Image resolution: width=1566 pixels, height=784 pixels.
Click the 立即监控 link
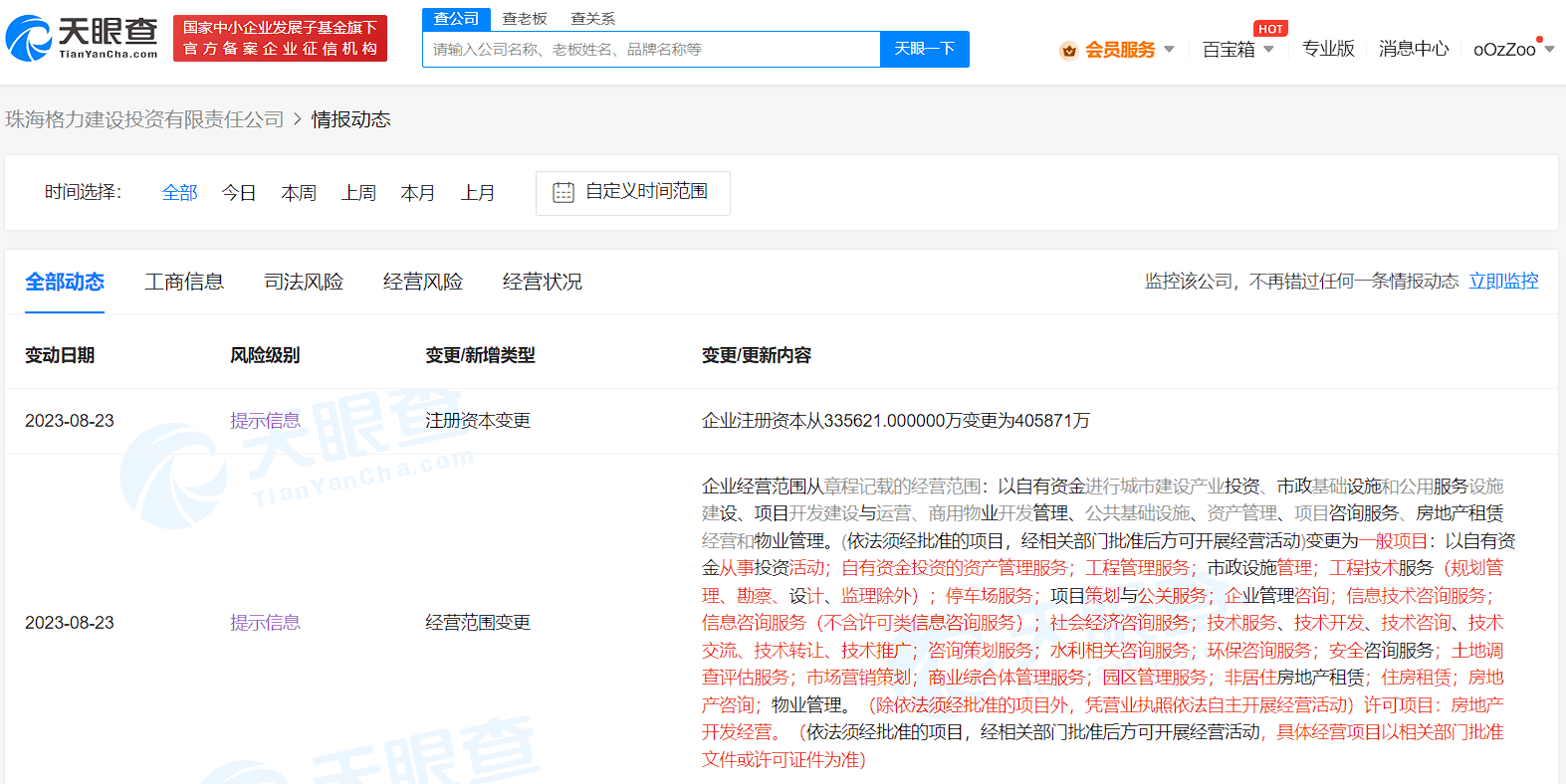pos(1503,281)
